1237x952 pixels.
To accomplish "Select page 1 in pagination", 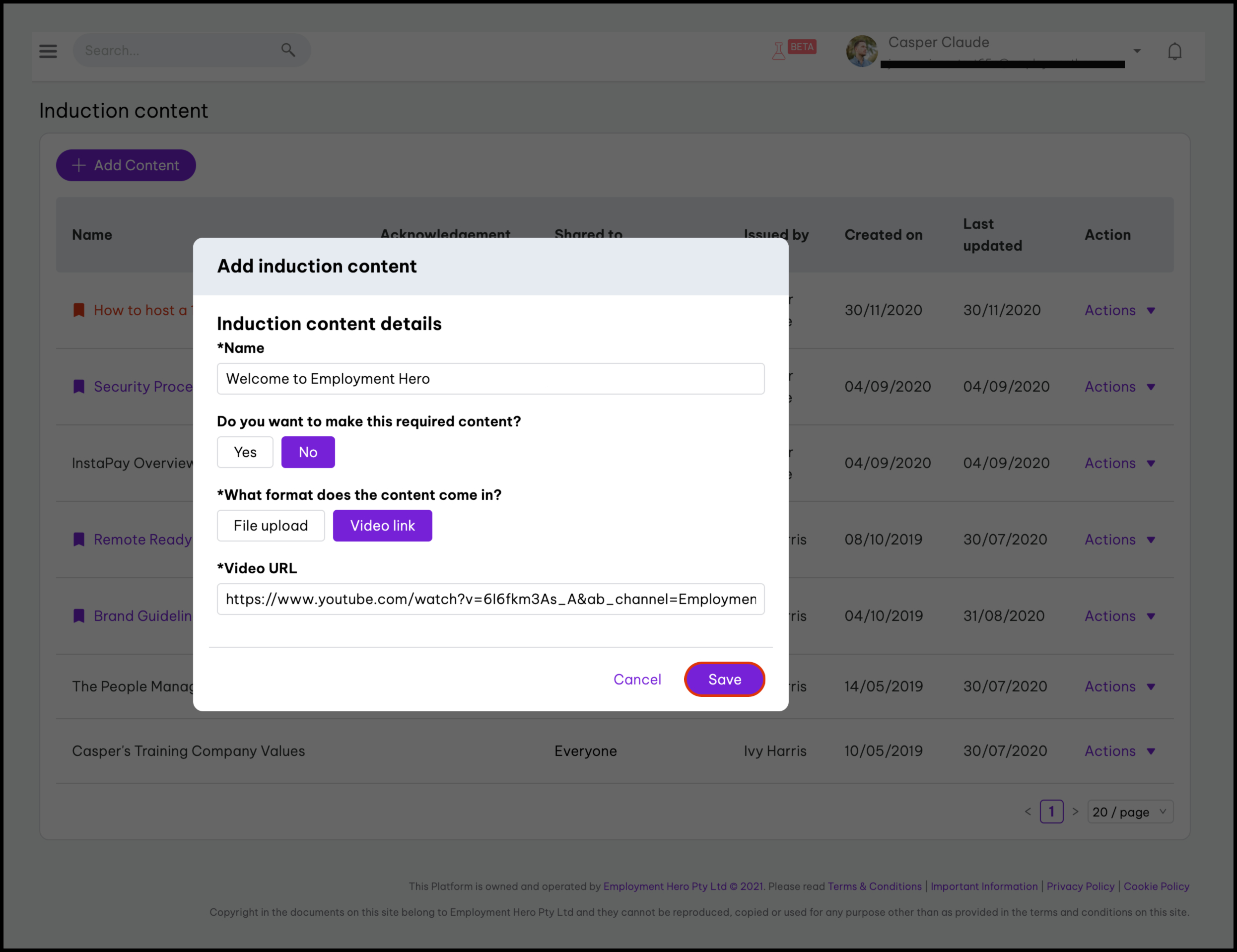I will click(1051, 812).
